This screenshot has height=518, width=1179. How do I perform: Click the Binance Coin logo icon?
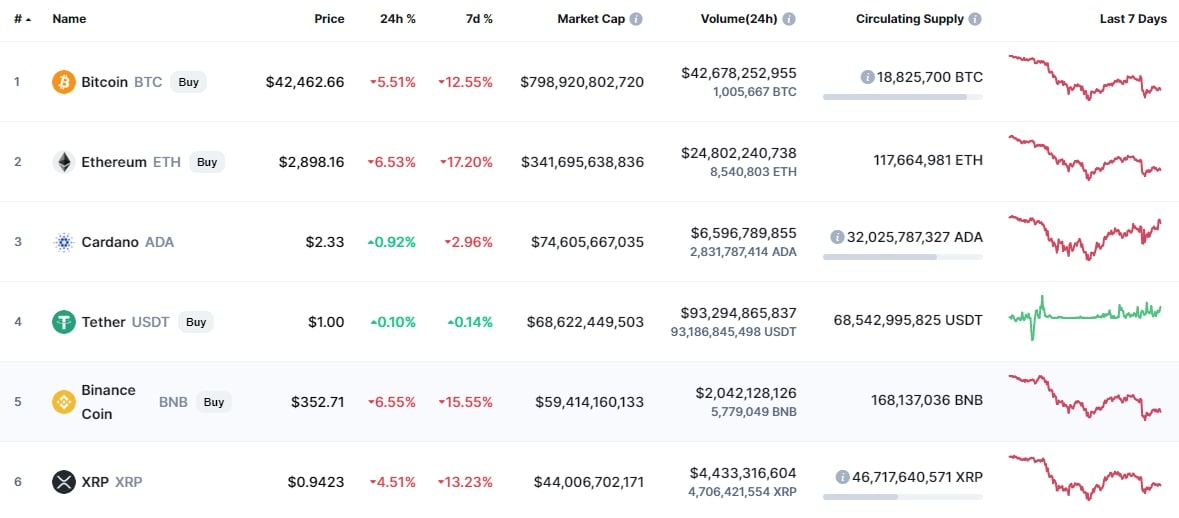(64, 402)
